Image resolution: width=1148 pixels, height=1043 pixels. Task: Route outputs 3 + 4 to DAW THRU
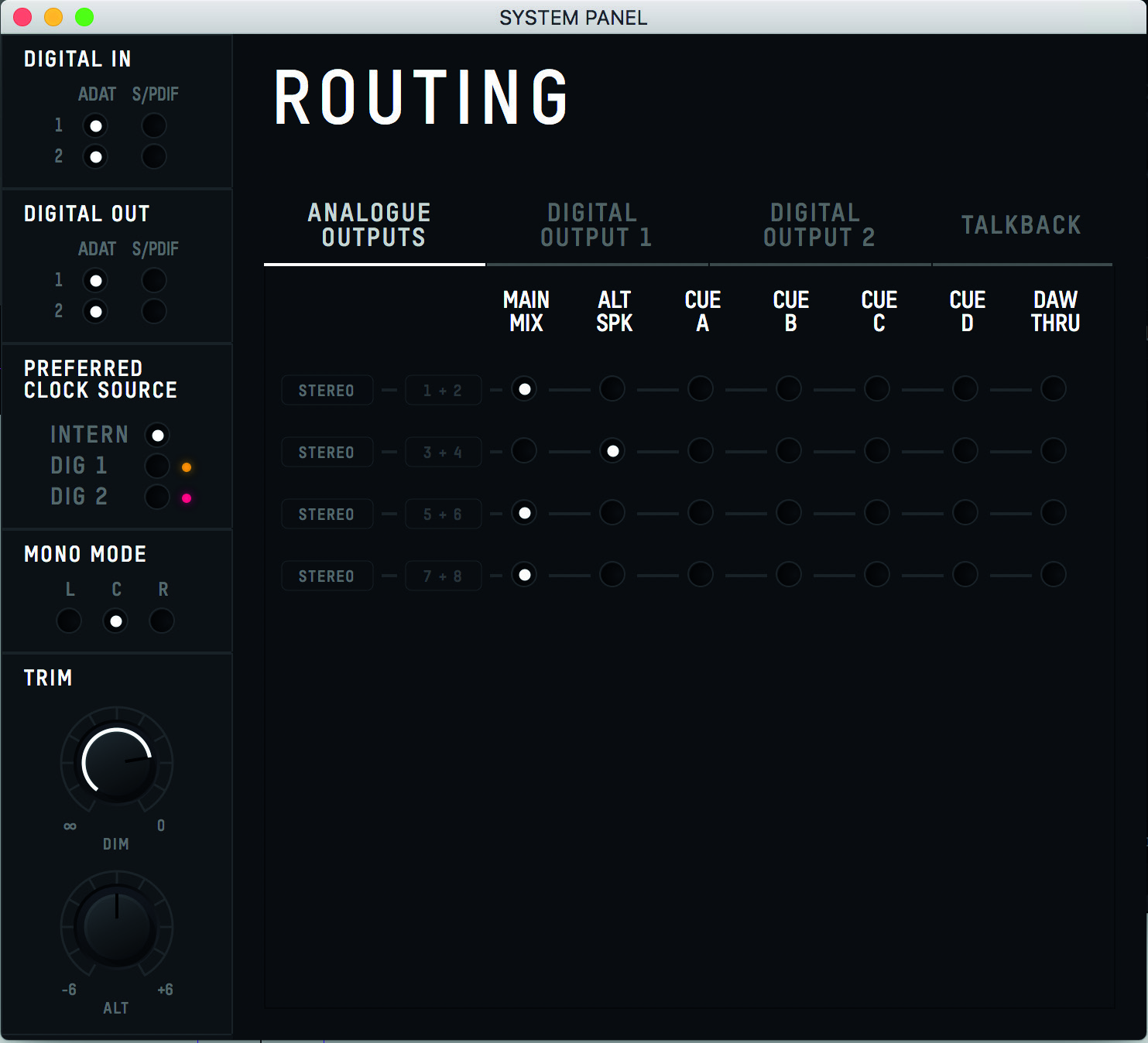(1054, 450)
